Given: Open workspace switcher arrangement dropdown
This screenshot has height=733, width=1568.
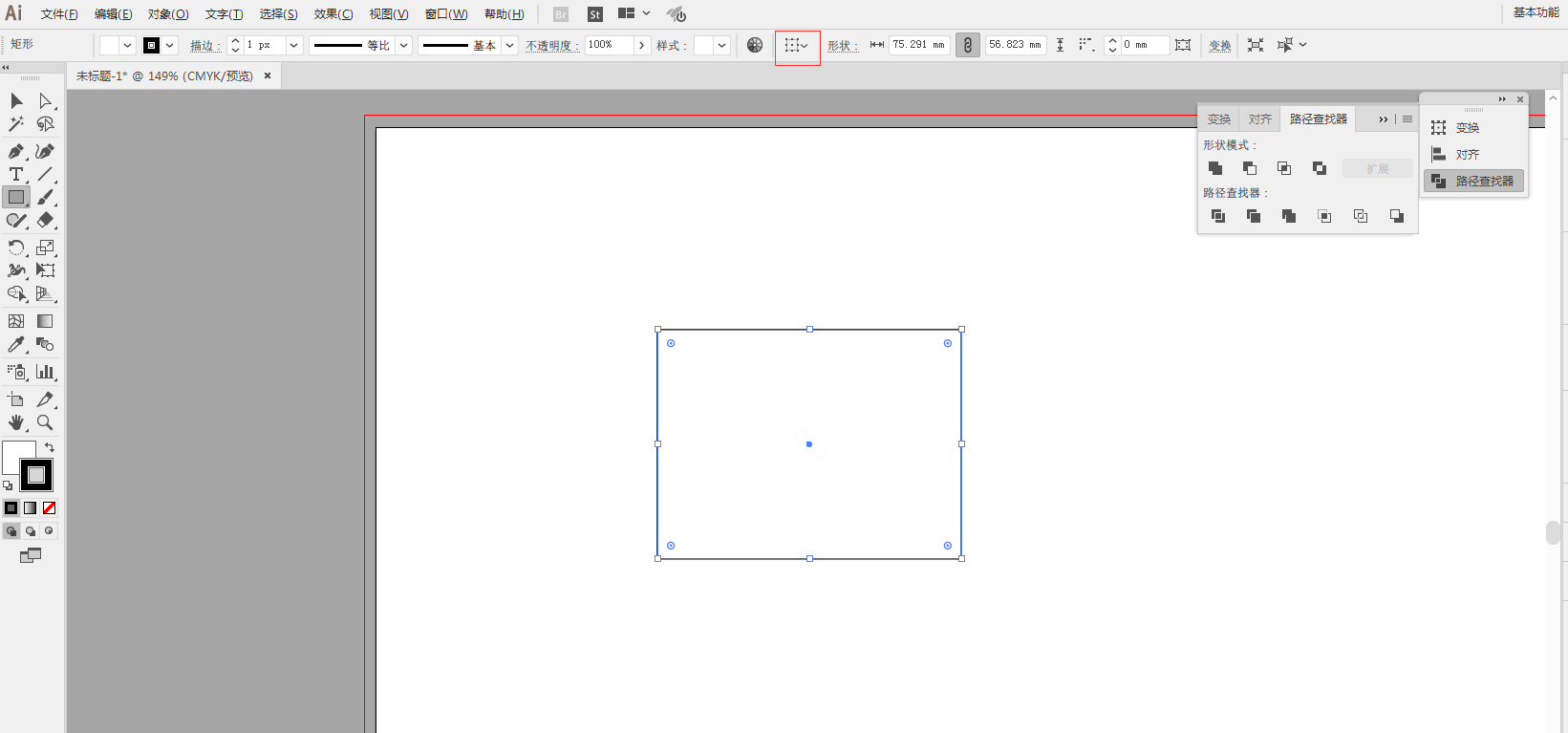Looking at the screenshot, I should pyautogui.click(x=634, y=13).
